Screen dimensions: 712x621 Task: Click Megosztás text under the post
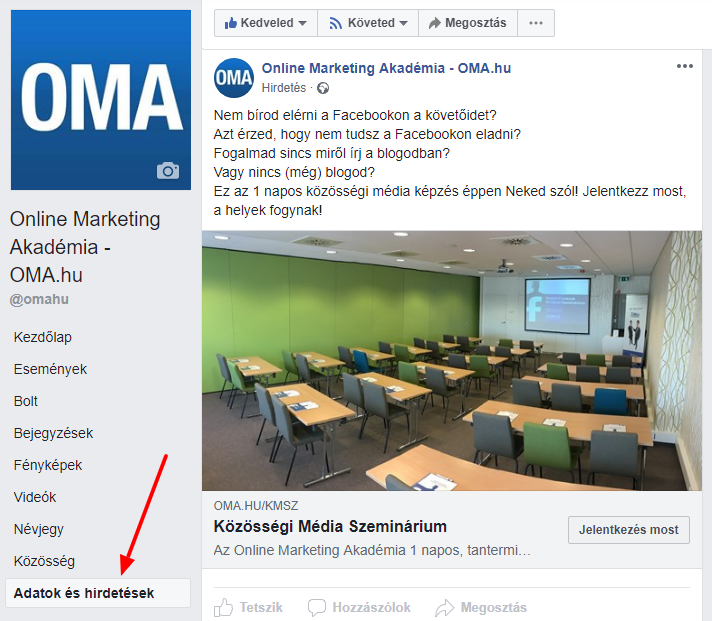[494, 607]
